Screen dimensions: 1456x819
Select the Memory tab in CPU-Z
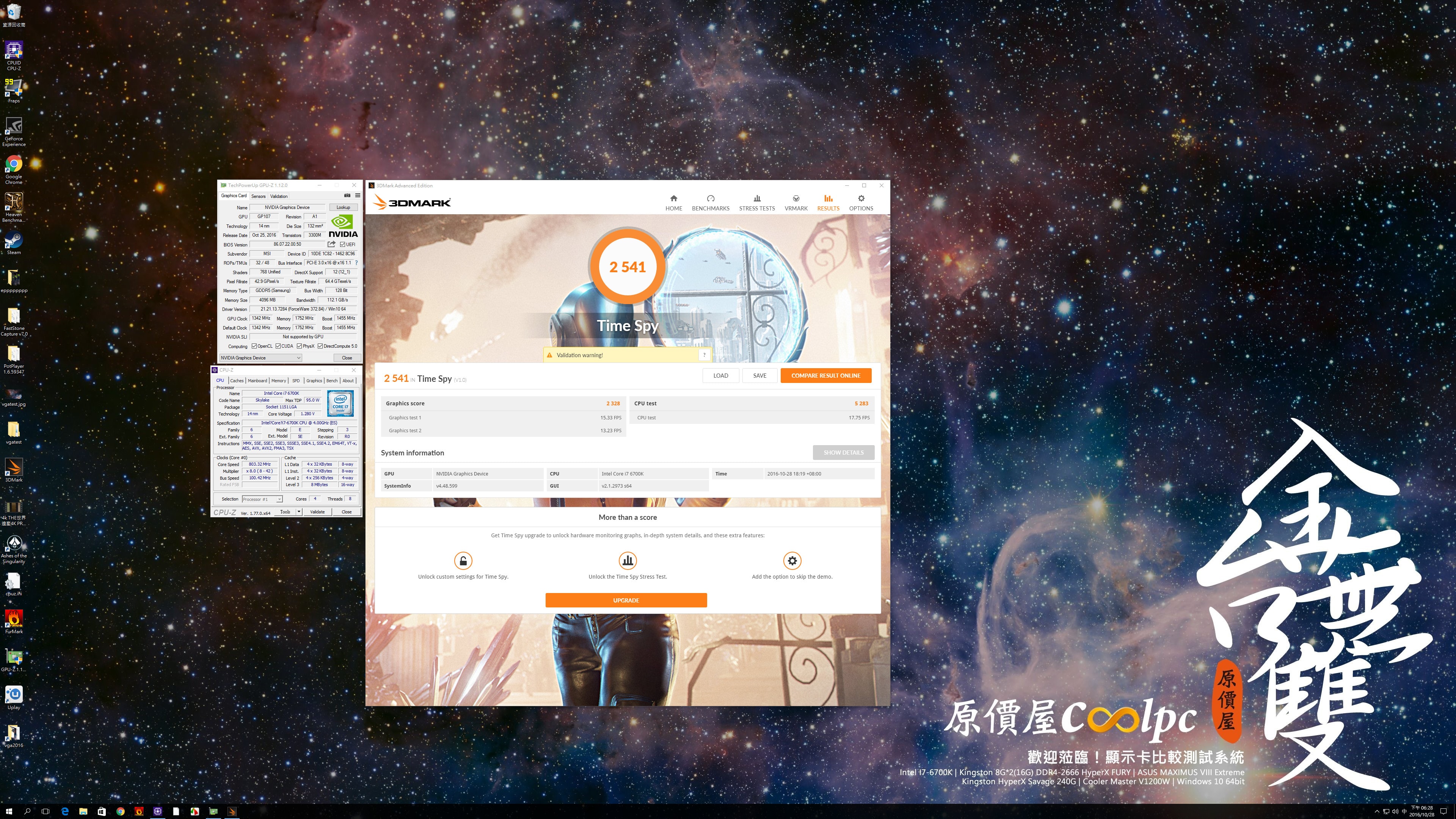click(279, 380)
